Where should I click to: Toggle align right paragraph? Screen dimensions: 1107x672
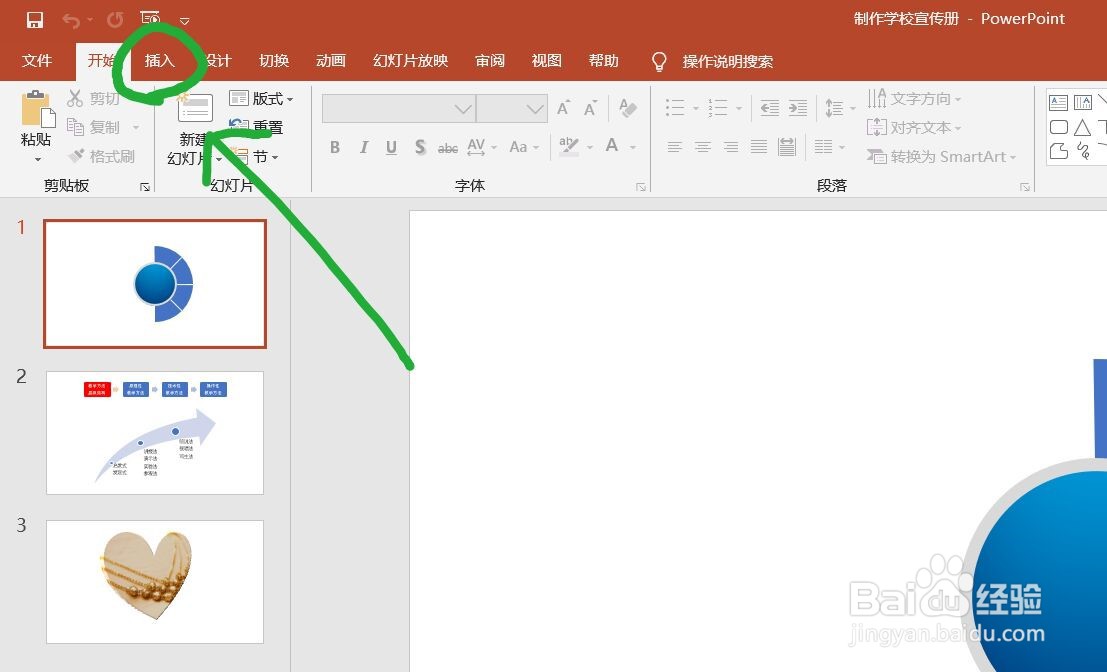(731, 147)
